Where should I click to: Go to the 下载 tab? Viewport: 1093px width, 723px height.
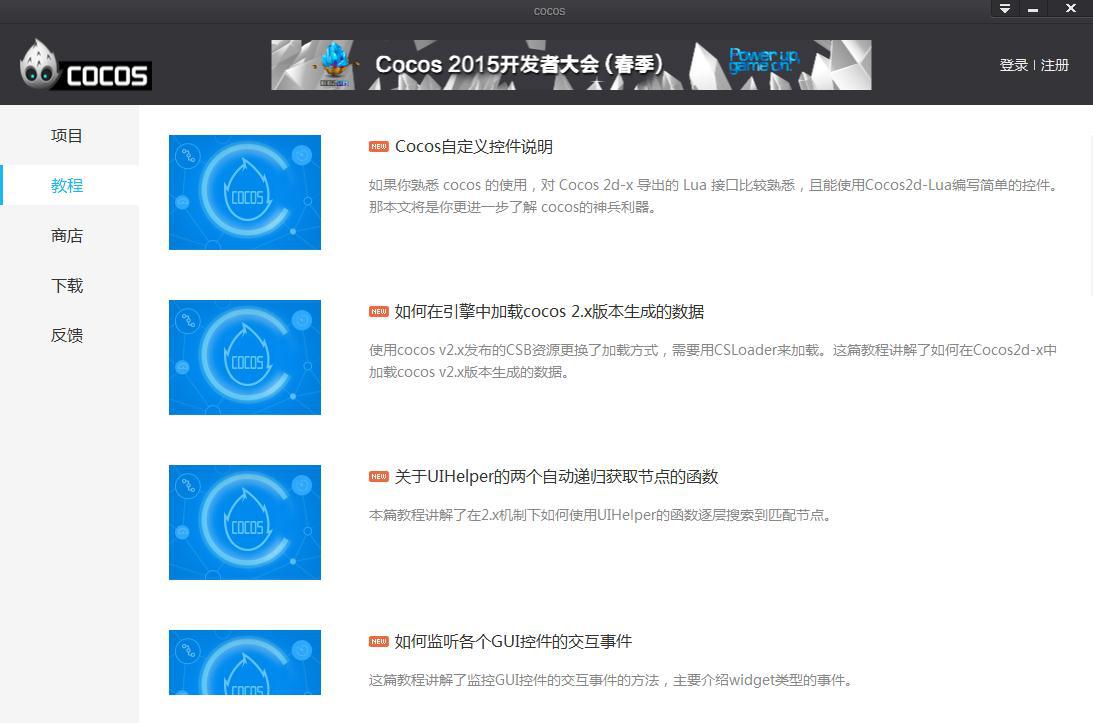point(67,286)
